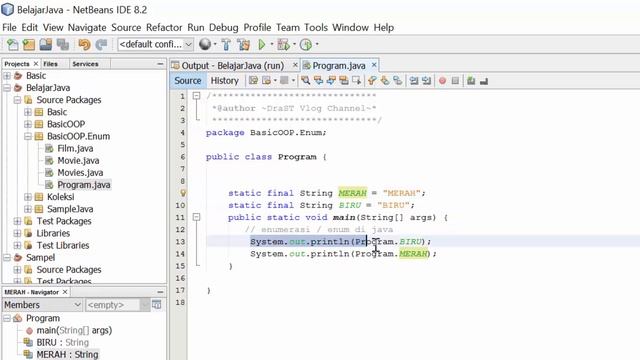
Task: Select BIRU : String in Navigator
Action: 62,342
